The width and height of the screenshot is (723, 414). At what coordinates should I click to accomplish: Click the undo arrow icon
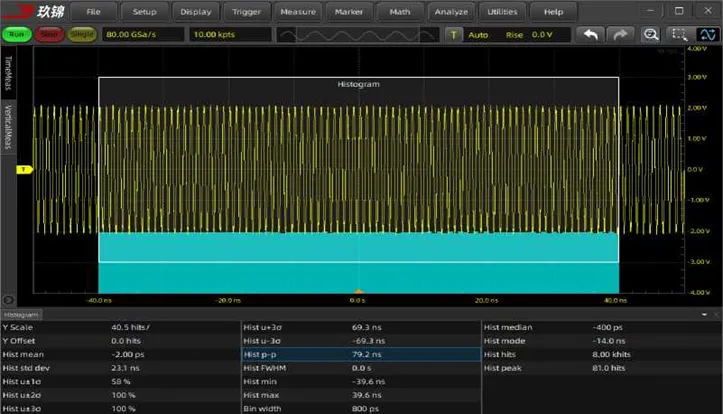coord(592,34)
